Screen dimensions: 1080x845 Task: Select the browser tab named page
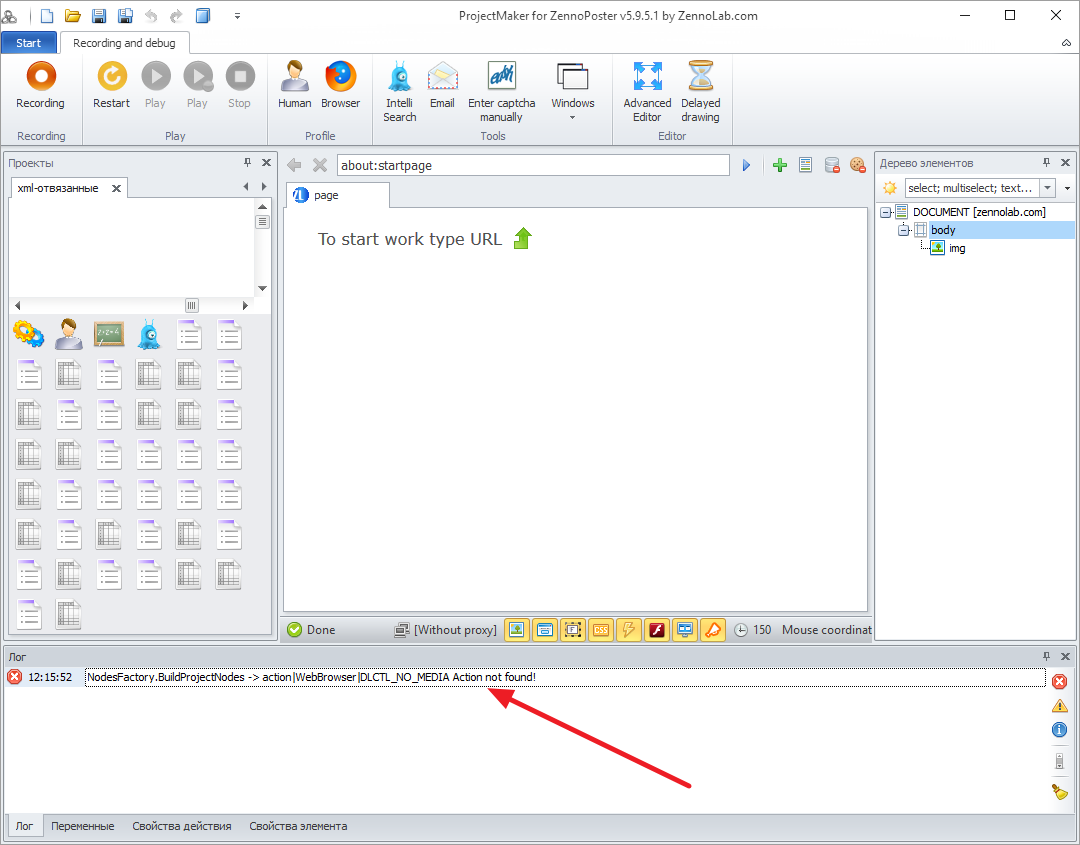pos(338,196)
